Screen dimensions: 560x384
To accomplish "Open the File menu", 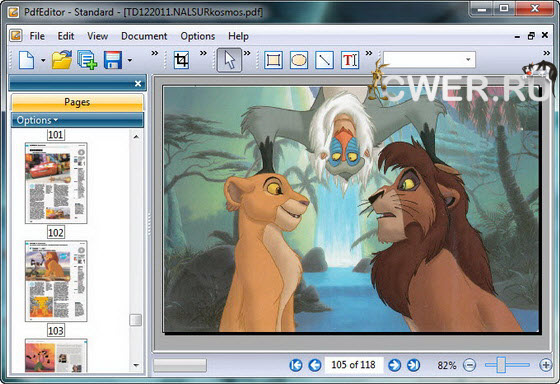I will pyautogui.click(x=37, y=36).
